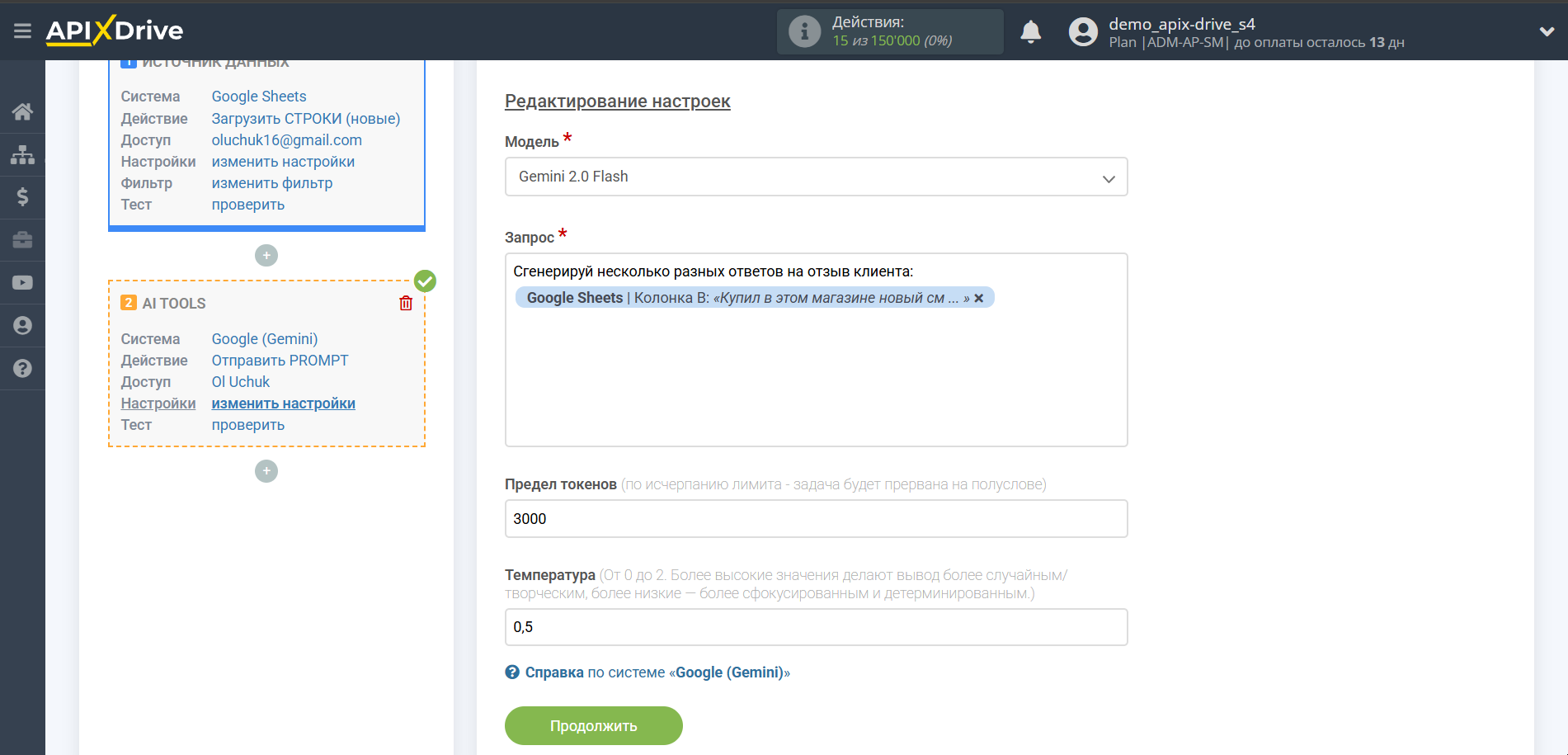Open YouTube video icon in sidebar
Screen dimensions: 1568x755
point(22,283)
